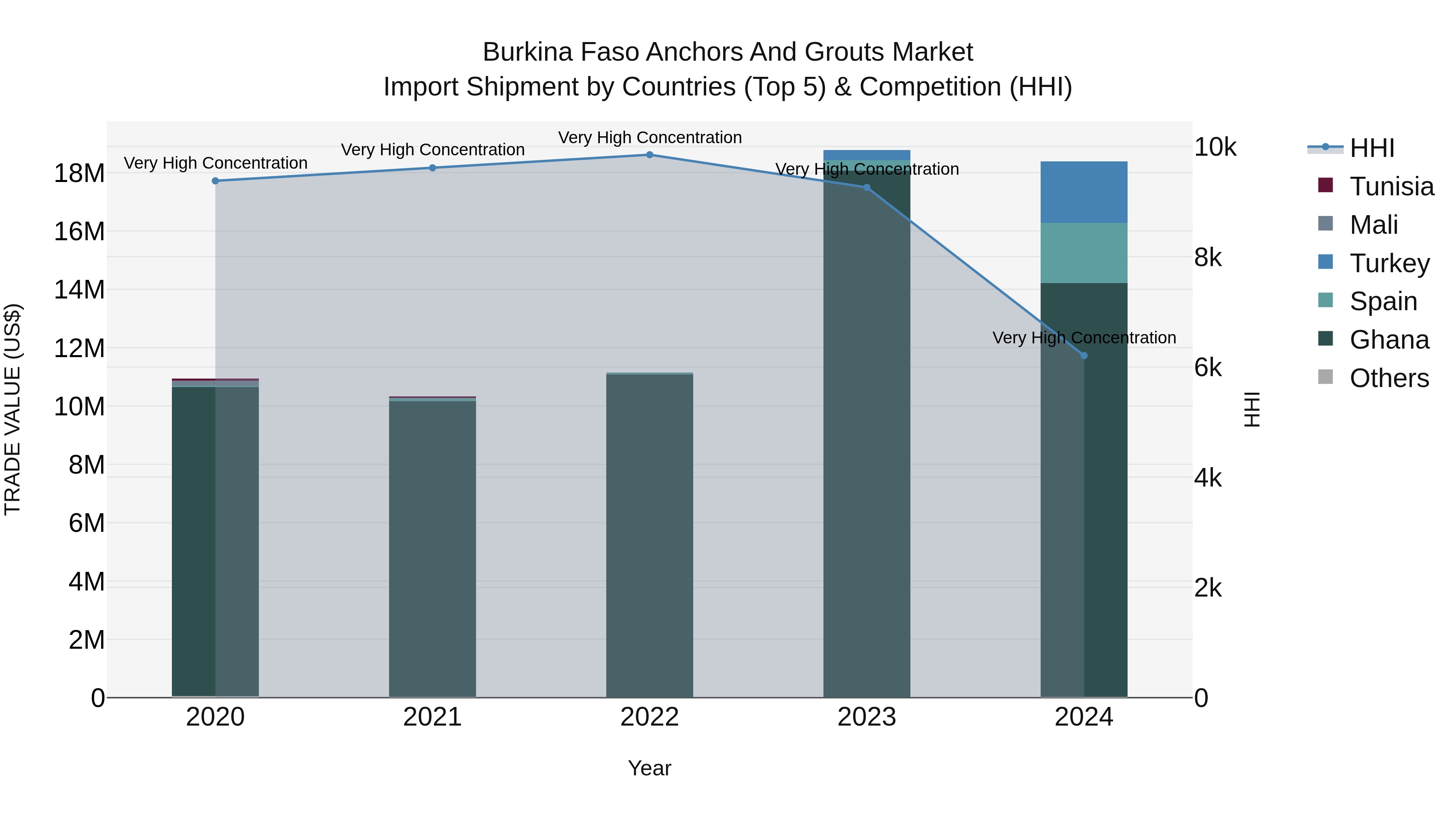
Task: Click the 2021 x-axis label
Action: tap(432, 717)
